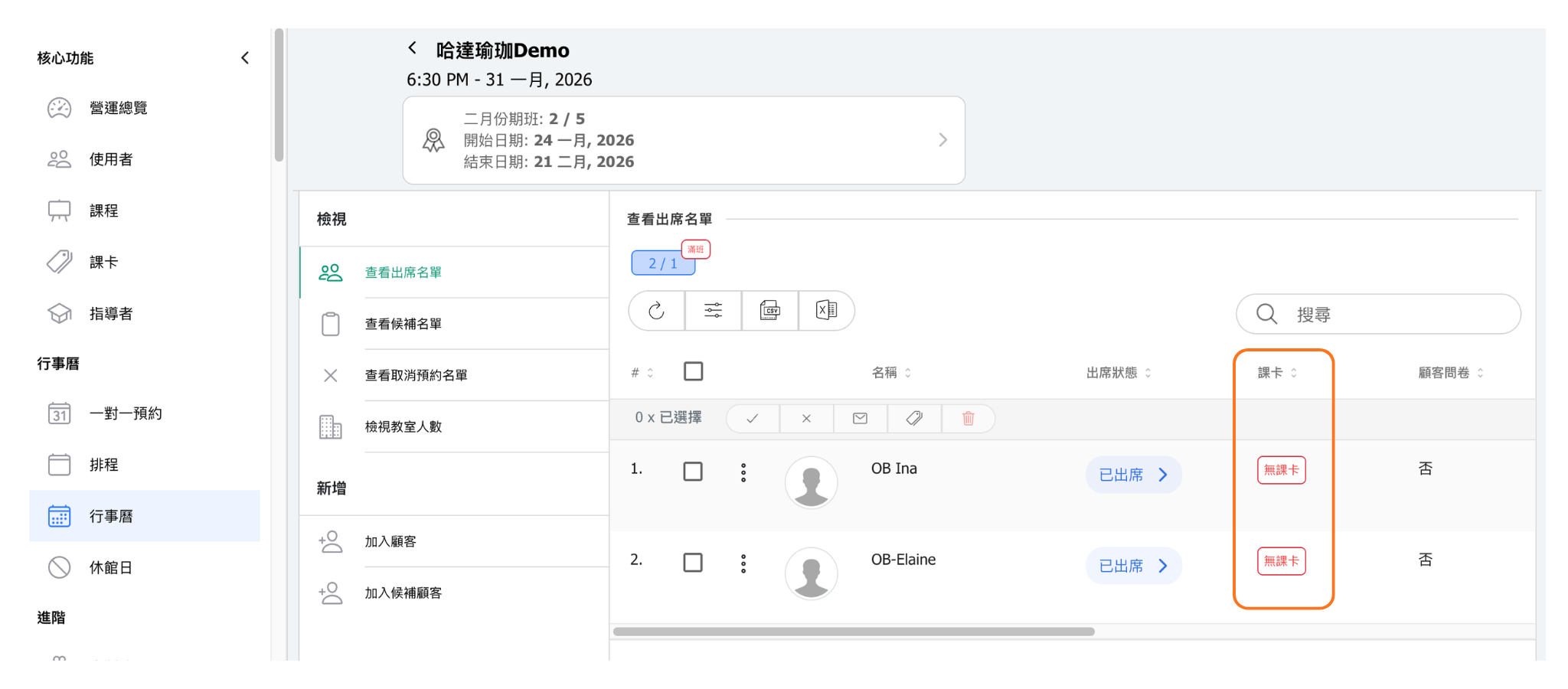The image size is (1568, 689).
Task: Open the filter settings icon
Action: 713,311
